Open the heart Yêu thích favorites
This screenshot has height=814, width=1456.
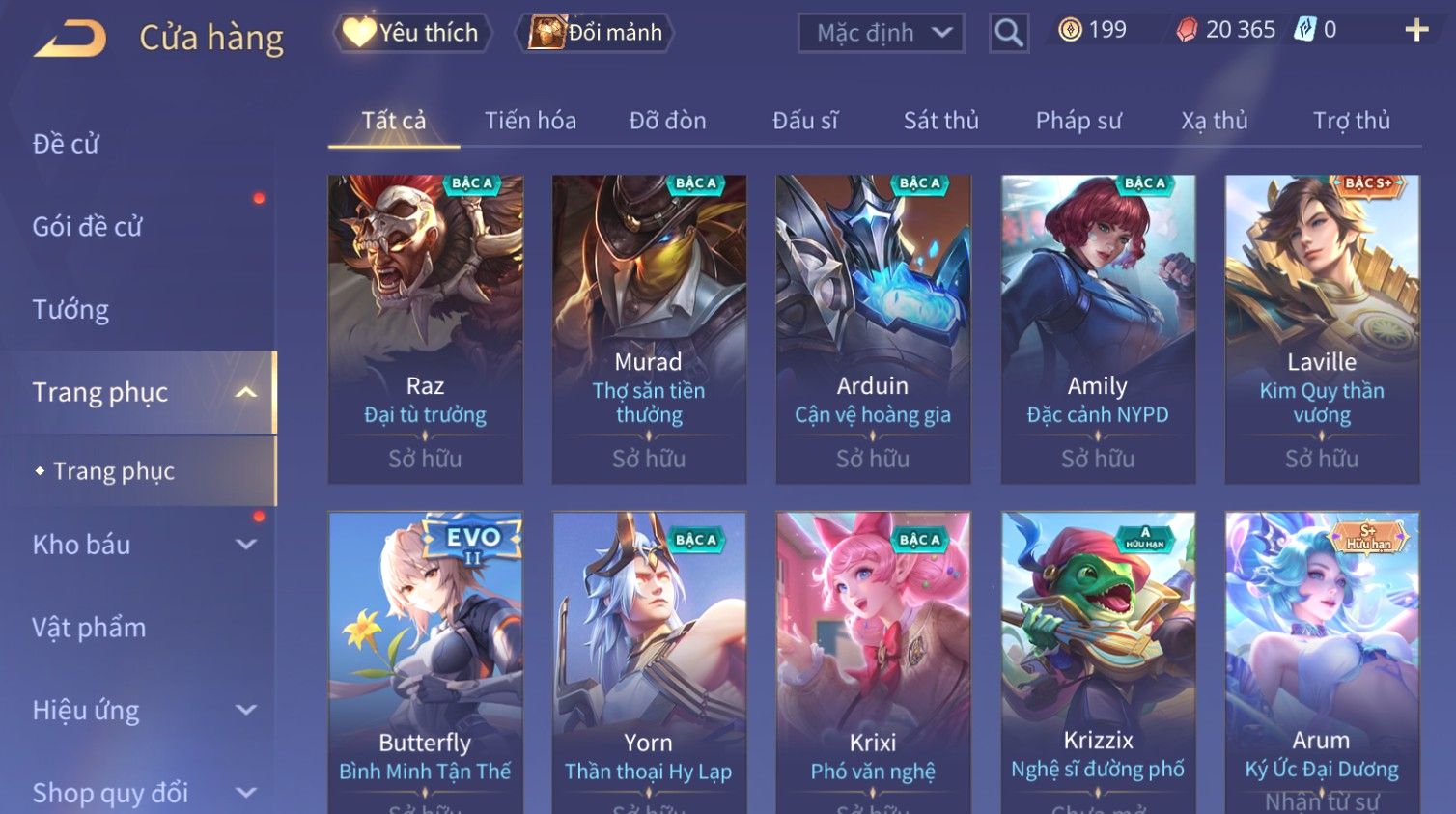click(x=412, y=33)
